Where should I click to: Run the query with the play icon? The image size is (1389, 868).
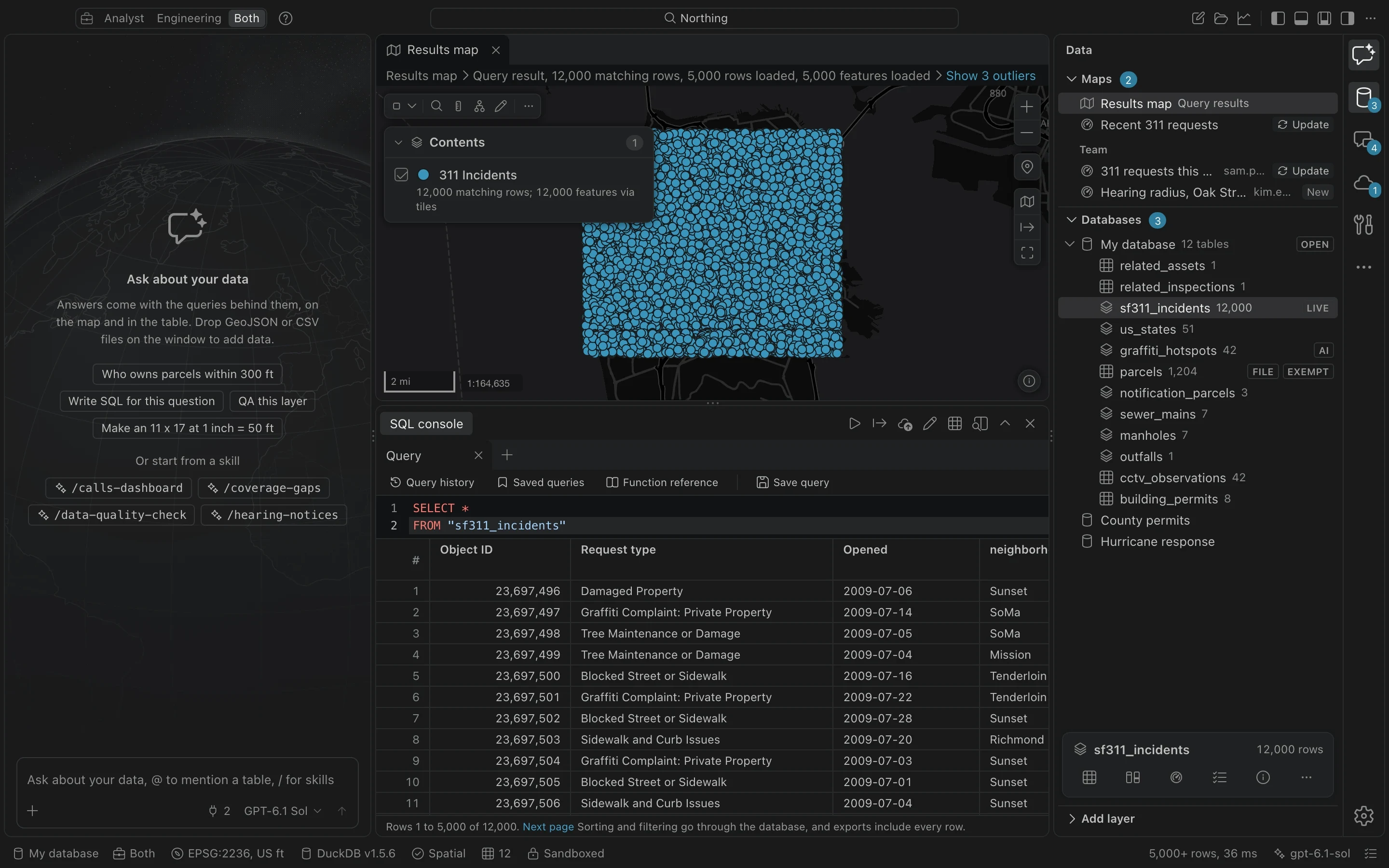pyautogui.click(x=854, y=424)
